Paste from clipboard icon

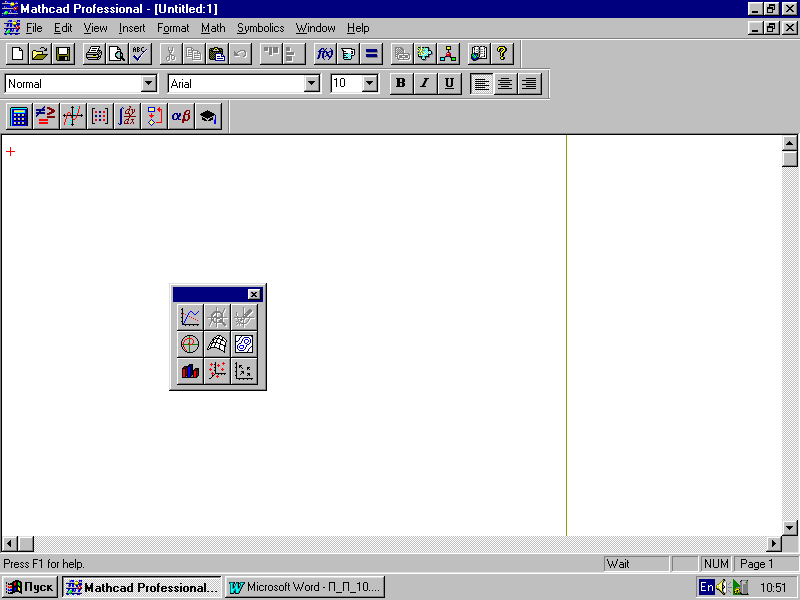click(217, 54)
